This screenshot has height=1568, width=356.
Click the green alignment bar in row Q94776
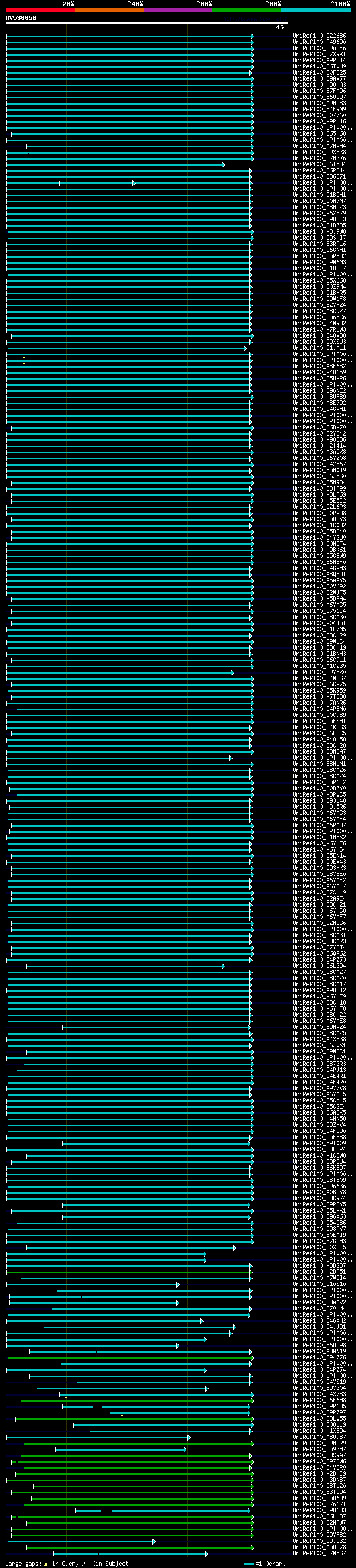click(x=130, y=1358)
